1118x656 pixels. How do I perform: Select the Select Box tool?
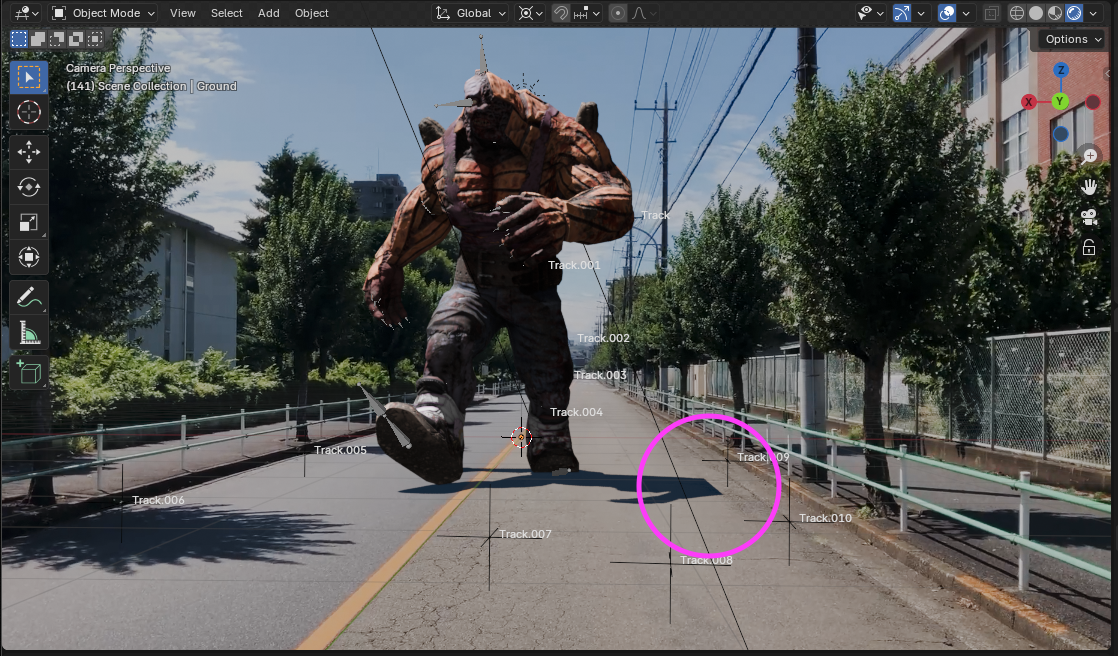point(29,77)
